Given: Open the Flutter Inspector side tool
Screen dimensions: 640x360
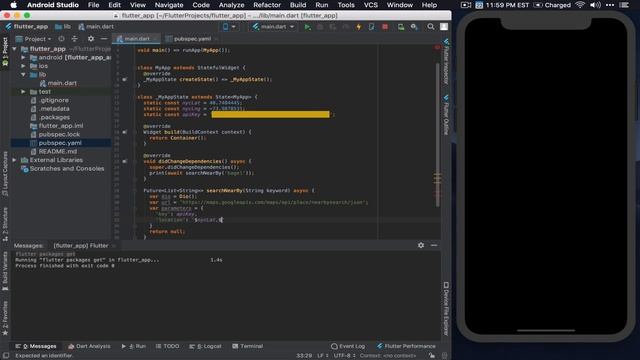Looking at the screenshot, I should (446, 62).
